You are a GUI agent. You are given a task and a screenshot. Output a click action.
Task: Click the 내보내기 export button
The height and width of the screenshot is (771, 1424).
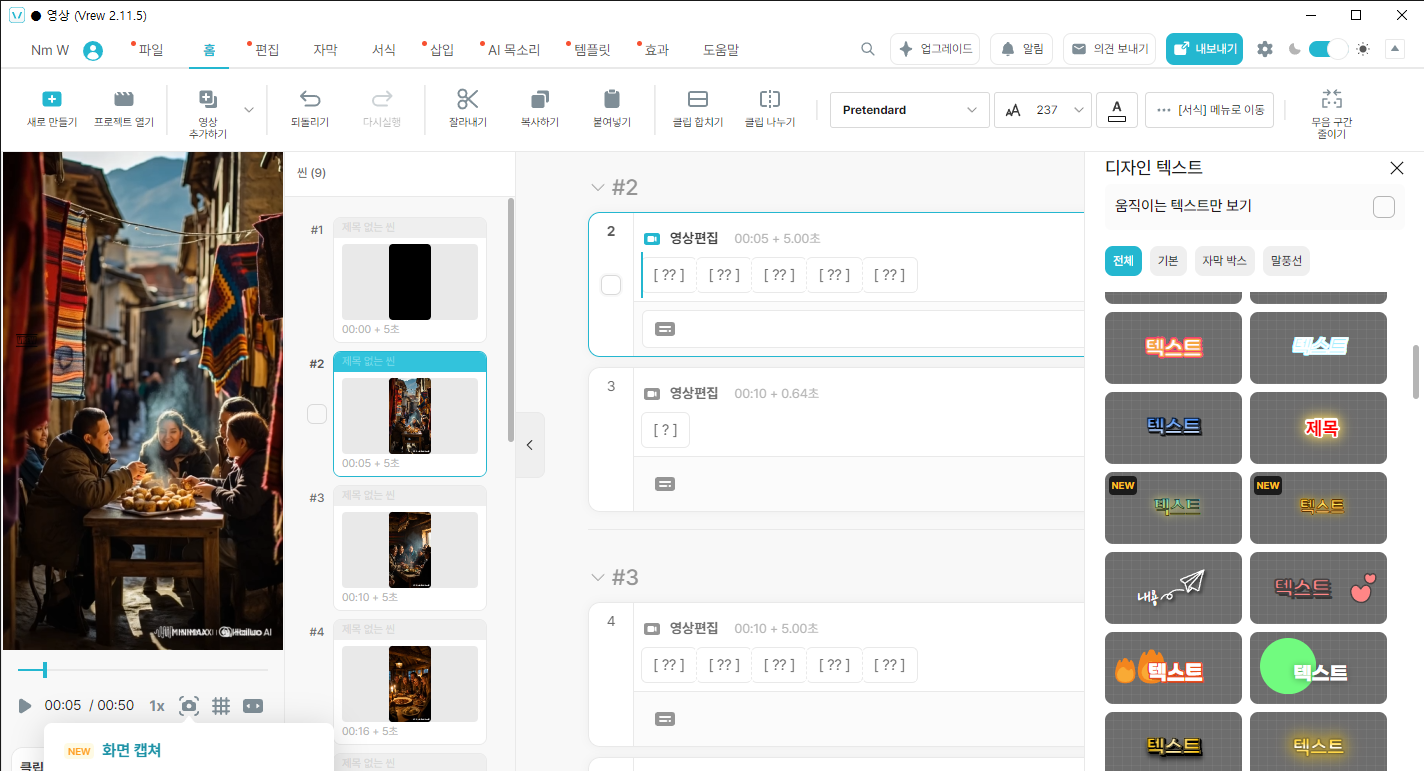click(1204, 49)
